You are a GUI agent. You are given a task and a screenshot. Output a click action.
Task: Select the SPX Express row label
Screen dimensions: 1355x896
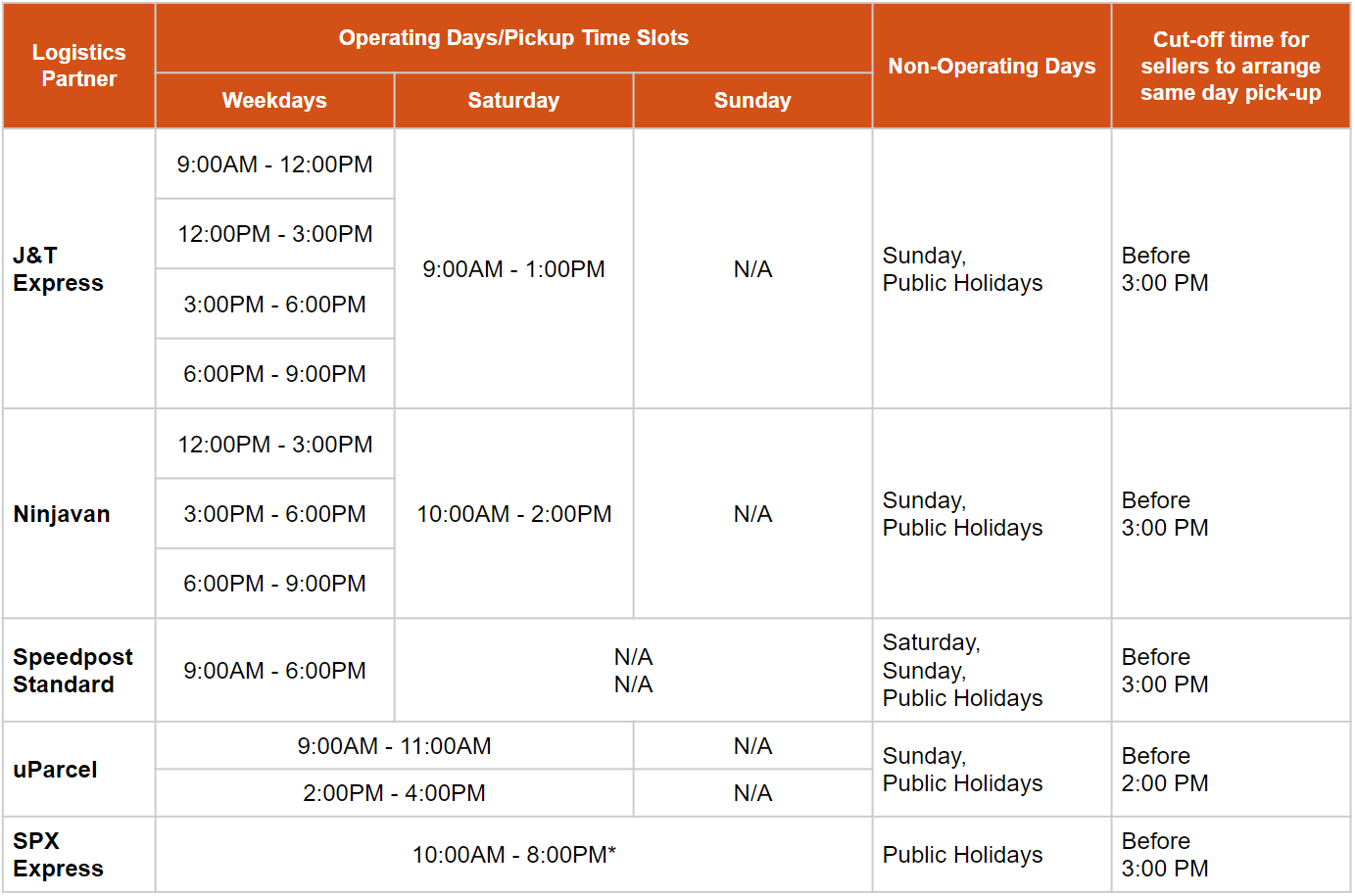click(x=58, y=855)
